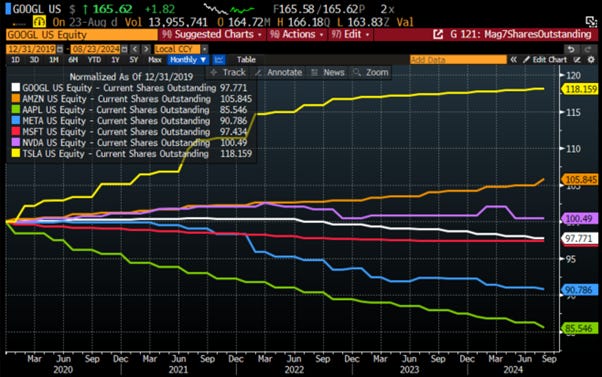Click NVDA purple legend color swatch
The image size is (602, 377).
pos(16,142)
